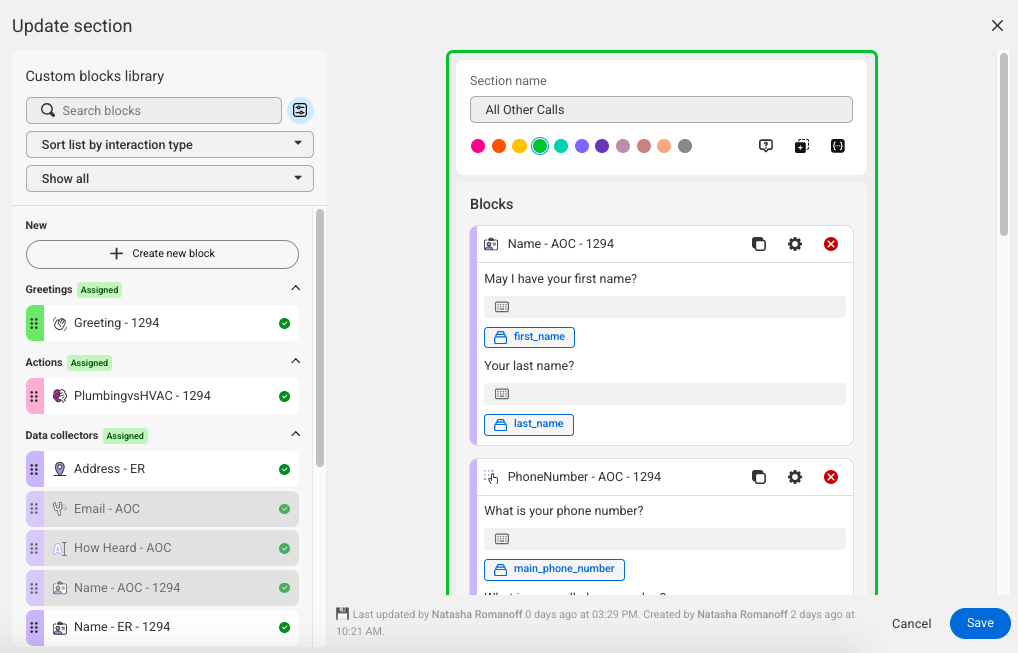This screenshot has height=653, width=1018.
Task: Click the 'May I have your first name?' text
Action: click(x=560, y=278)
